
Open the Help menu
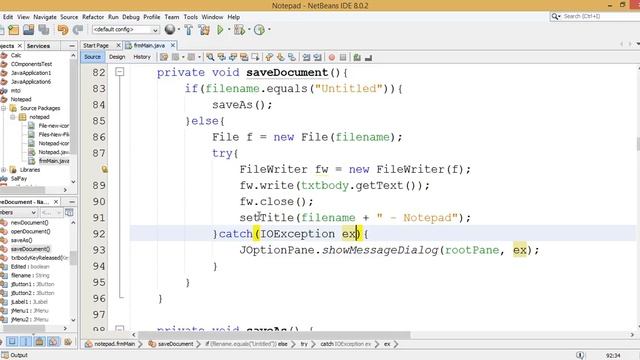click(233, 17)
